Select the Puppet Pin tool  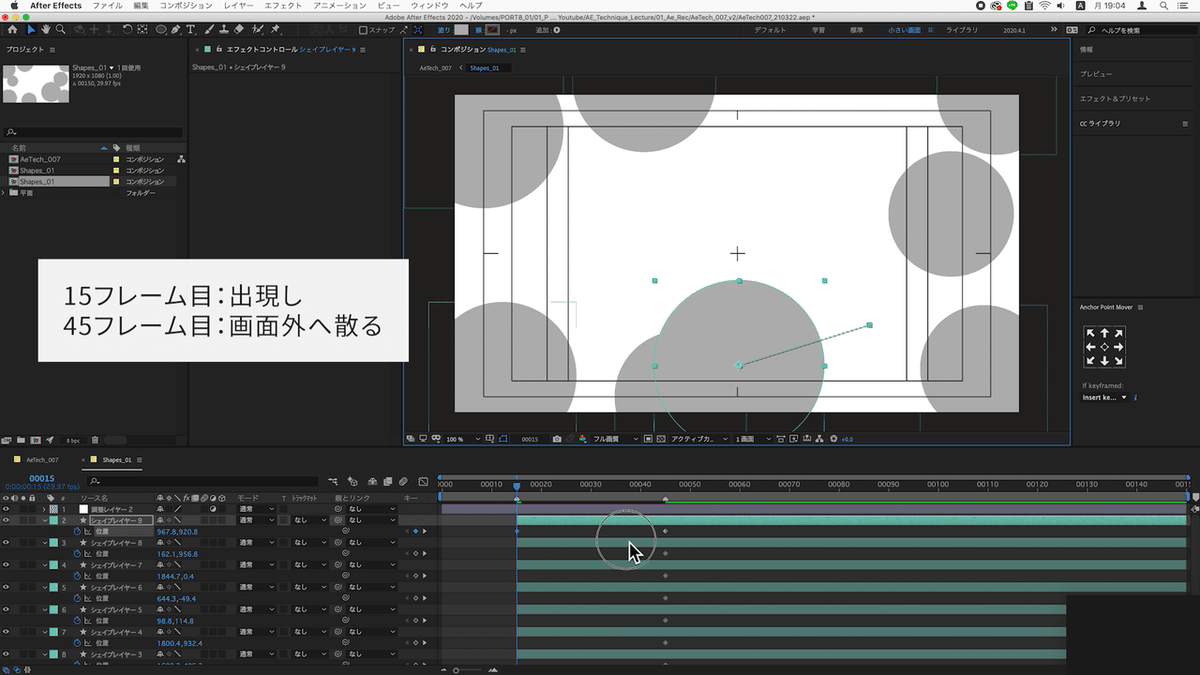pyautogui.click(x=274, y=30)
